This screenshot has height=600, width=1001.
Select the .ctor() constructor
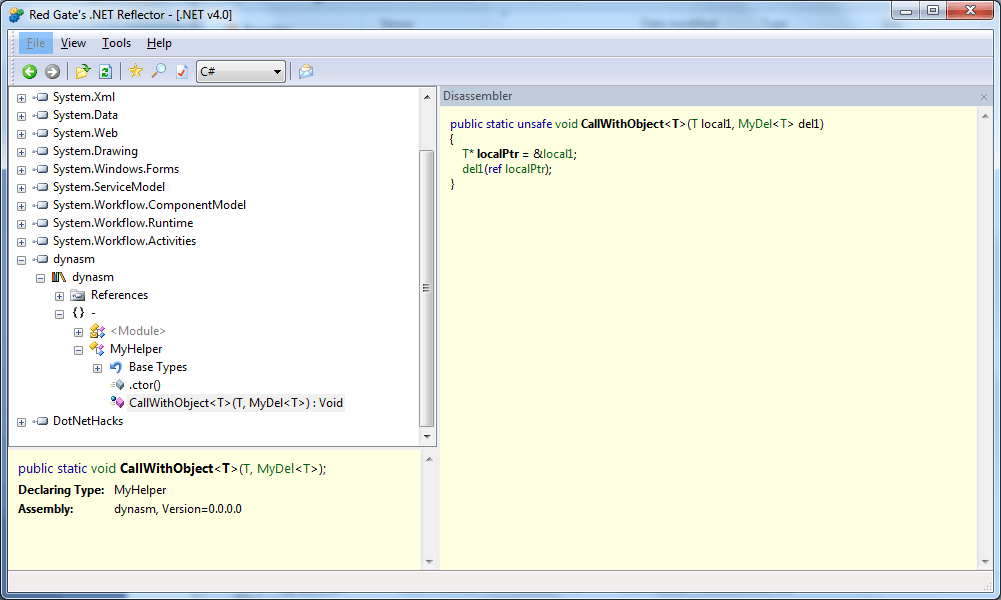coord(145,385)
